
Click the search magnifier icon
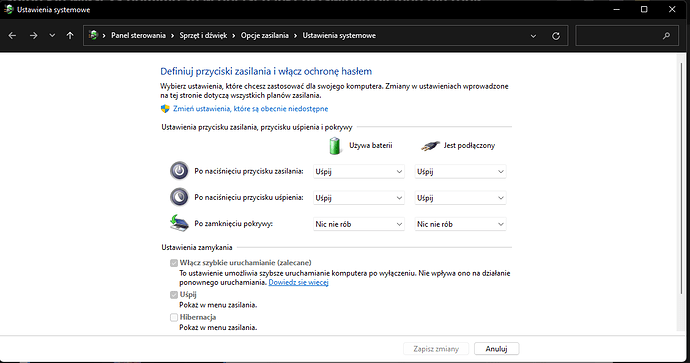(666, 36)
